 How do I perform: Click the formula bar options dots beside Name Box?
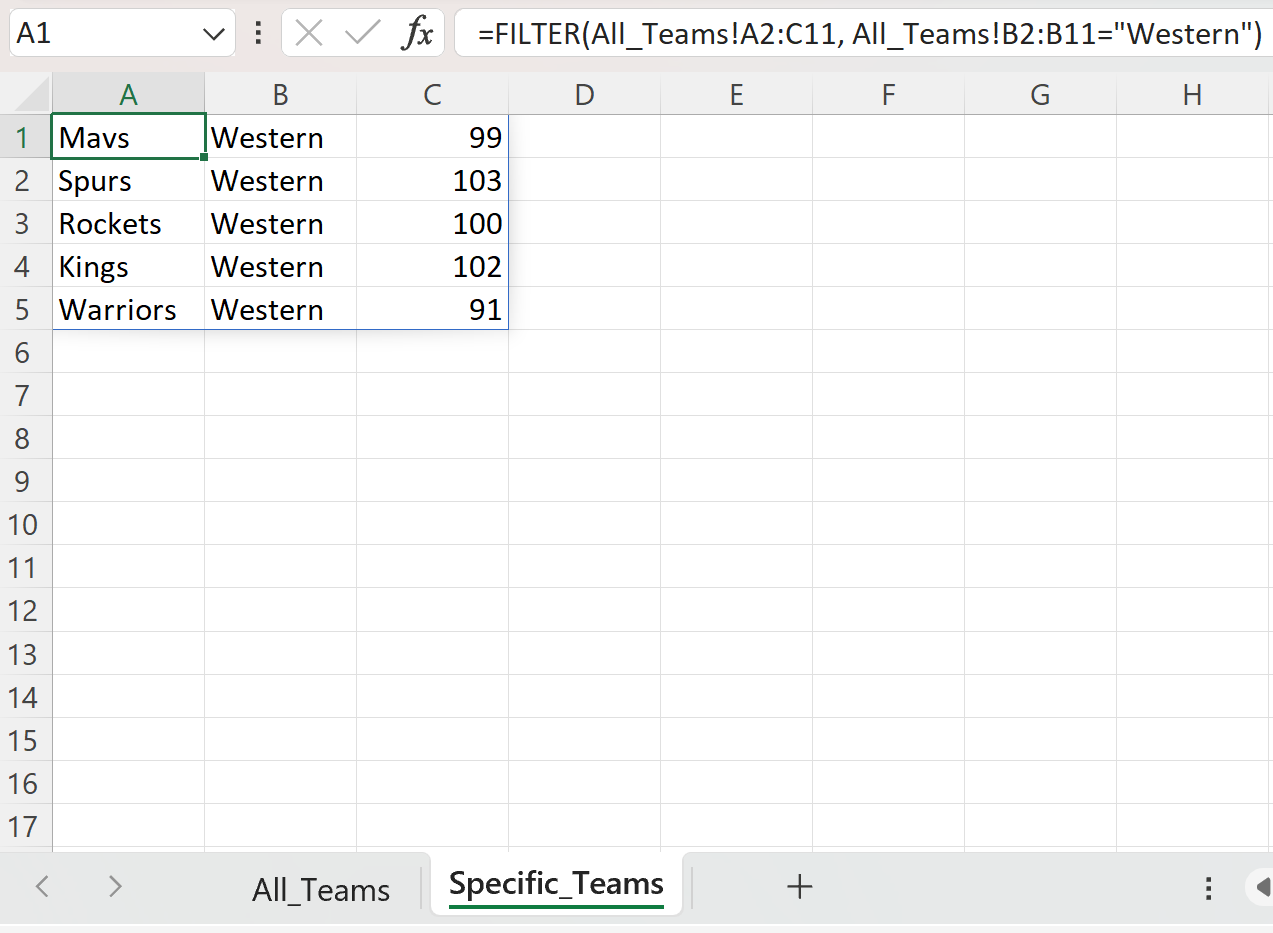[x=259, y=33]
